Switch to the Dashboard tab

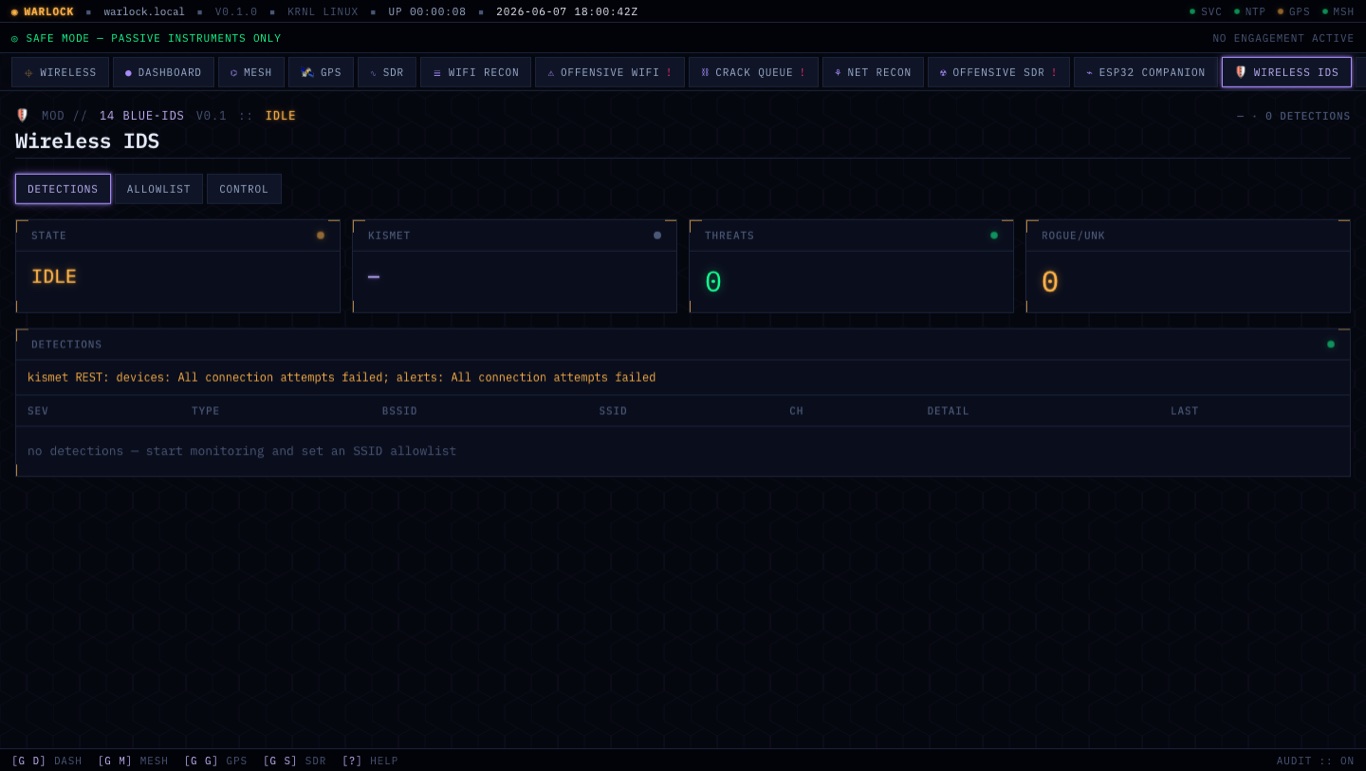point(163,72)
